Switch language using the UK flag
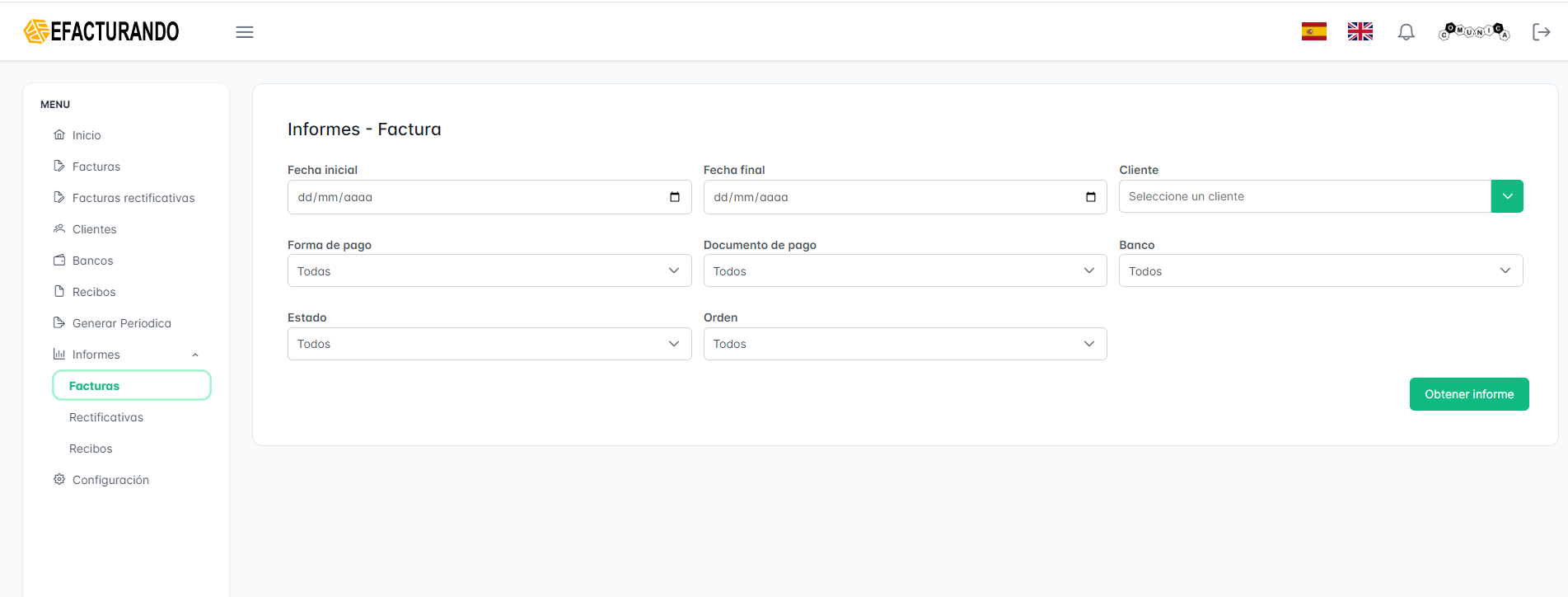 pos(1360,31)
